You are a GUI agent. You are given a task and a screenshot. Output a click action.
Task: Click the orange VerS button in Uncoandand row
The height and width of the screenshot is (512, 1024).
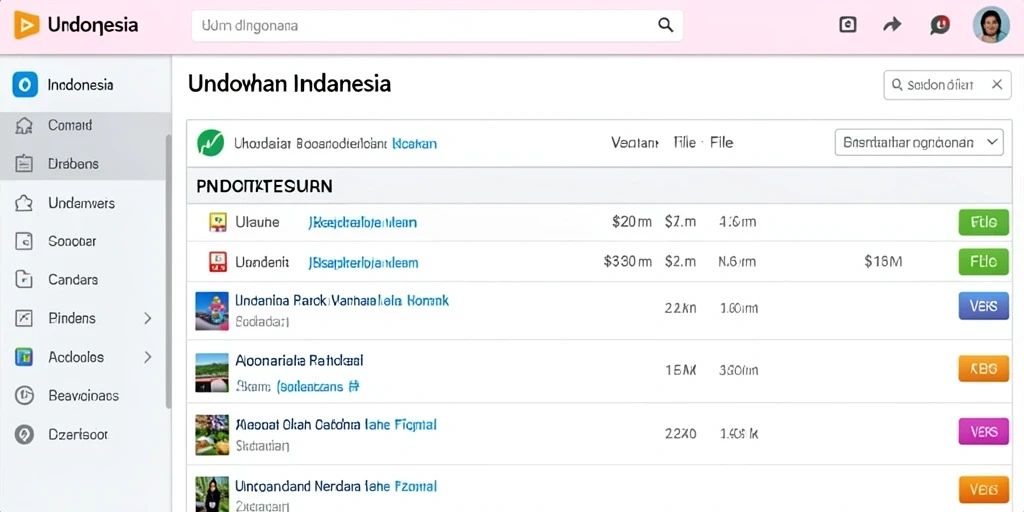pos(984,490)
